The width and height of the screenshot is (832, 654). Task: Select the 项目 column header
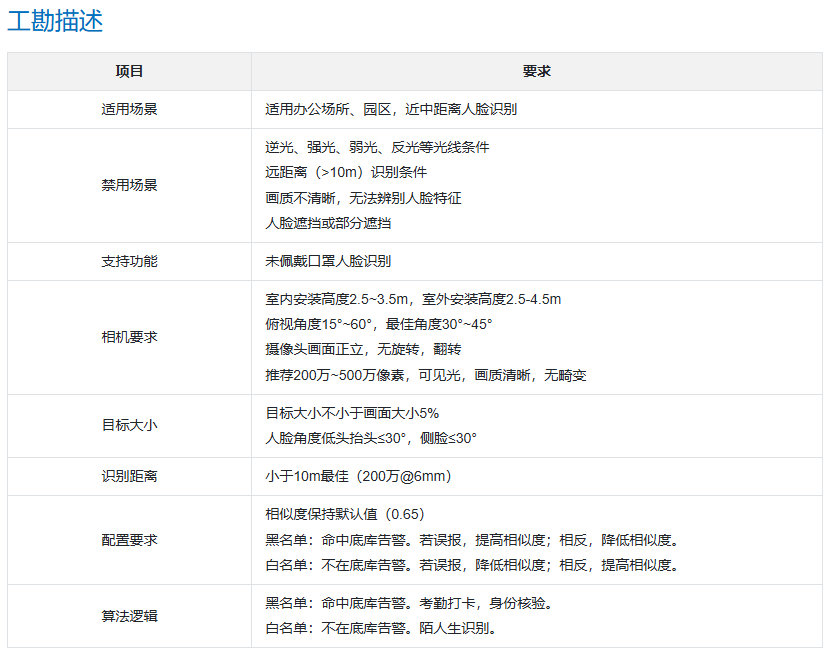pos(129,71)
